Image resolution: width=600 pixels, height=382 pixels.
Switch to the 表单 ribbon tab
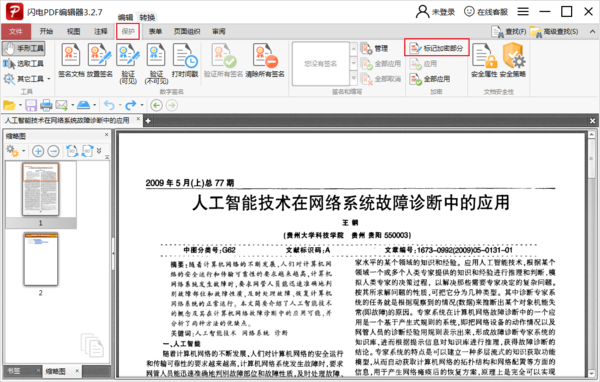[x=155, y=31]
